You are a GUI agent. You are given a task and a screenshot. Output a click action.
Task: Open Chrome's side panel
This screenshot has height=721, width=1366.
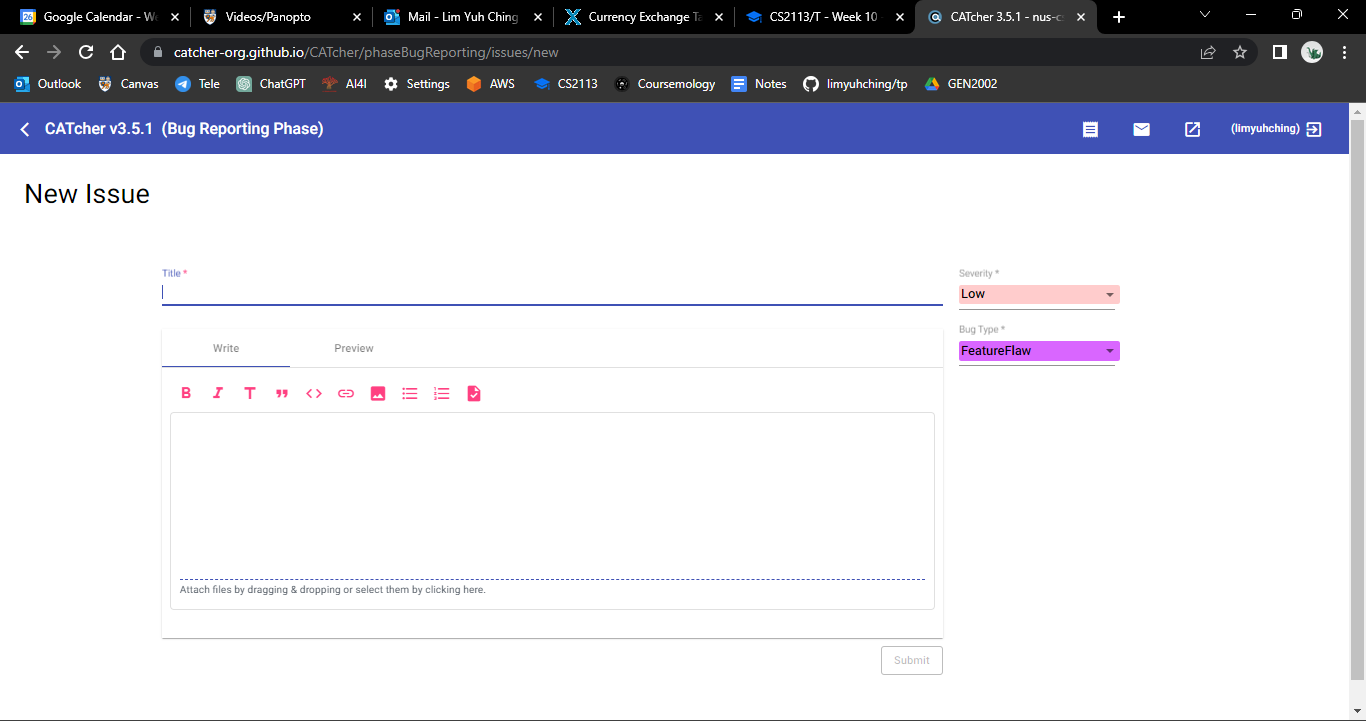1279,52
